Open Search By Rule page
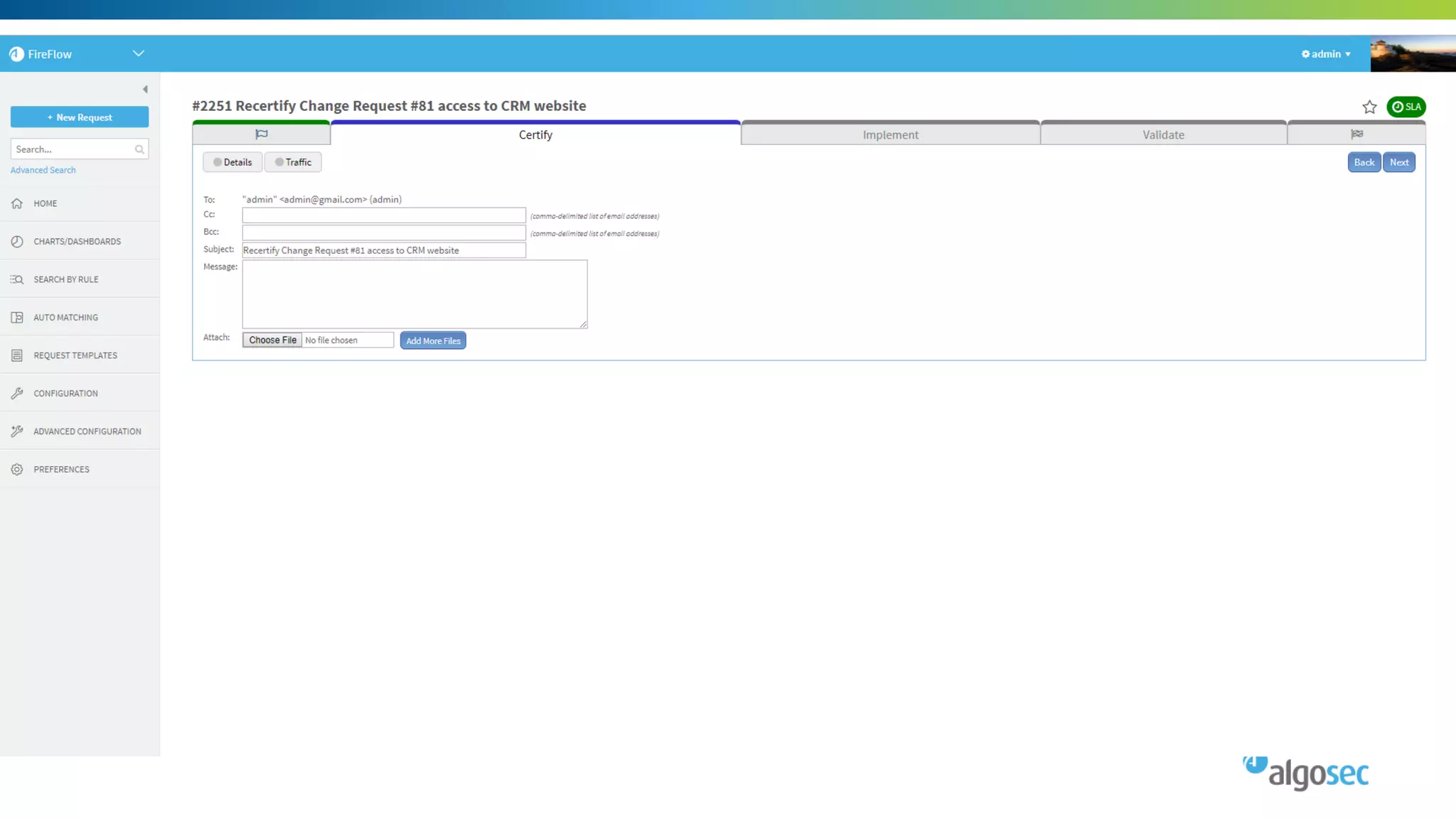1456x819 pixels. coord(66,279)
